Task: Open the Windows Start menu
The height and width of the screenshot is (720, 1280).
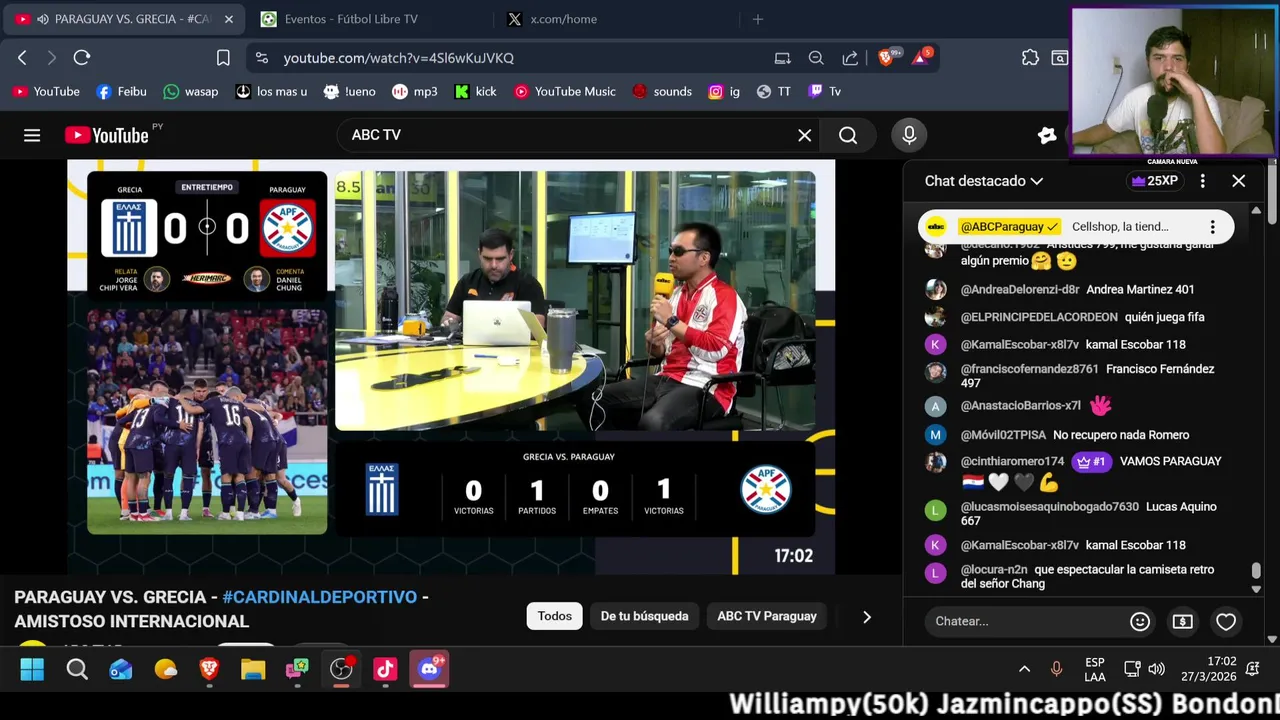Action: [32, 669]
